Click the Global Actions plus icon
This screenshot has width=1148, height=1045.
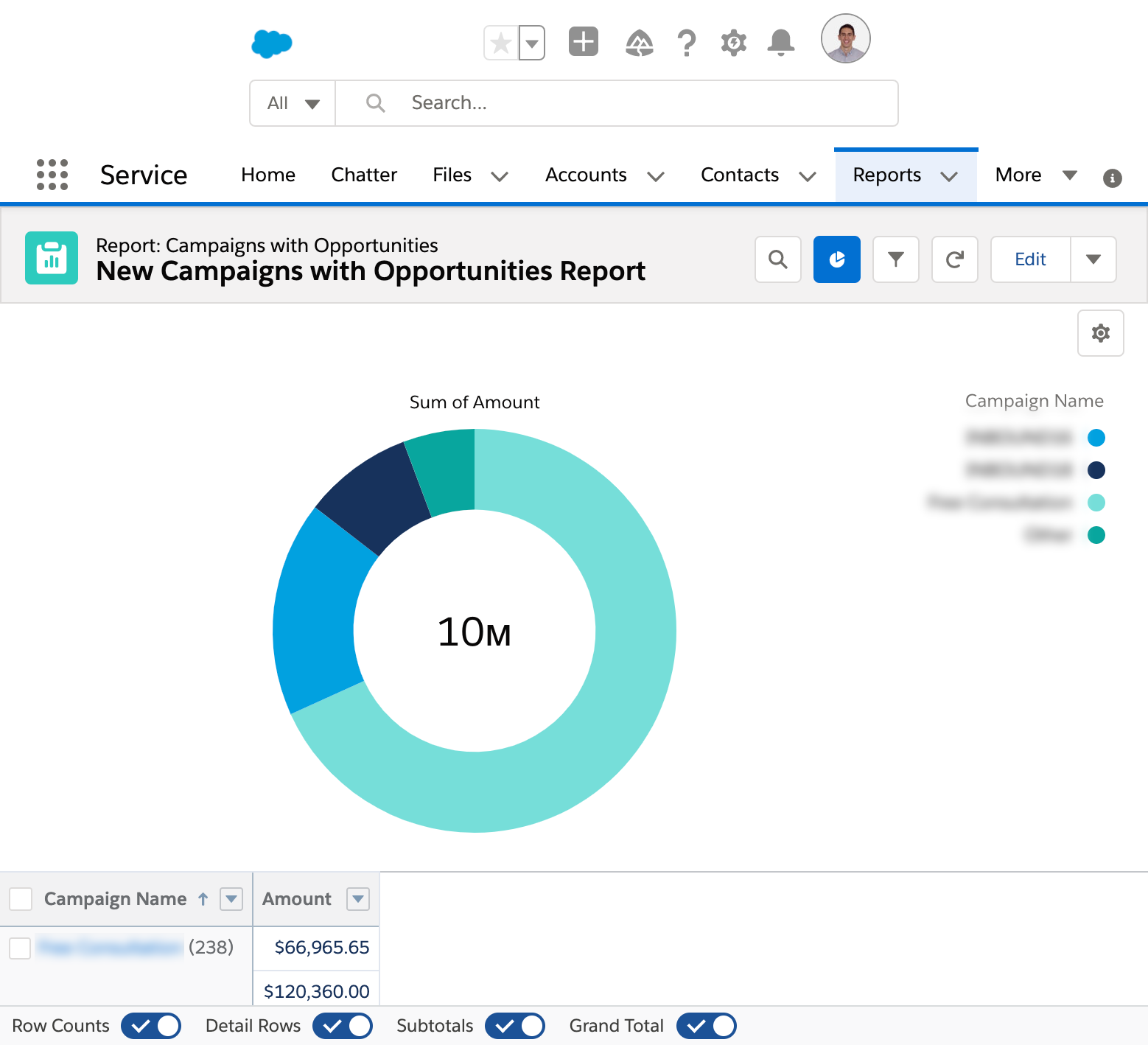[x=583, y=41]
